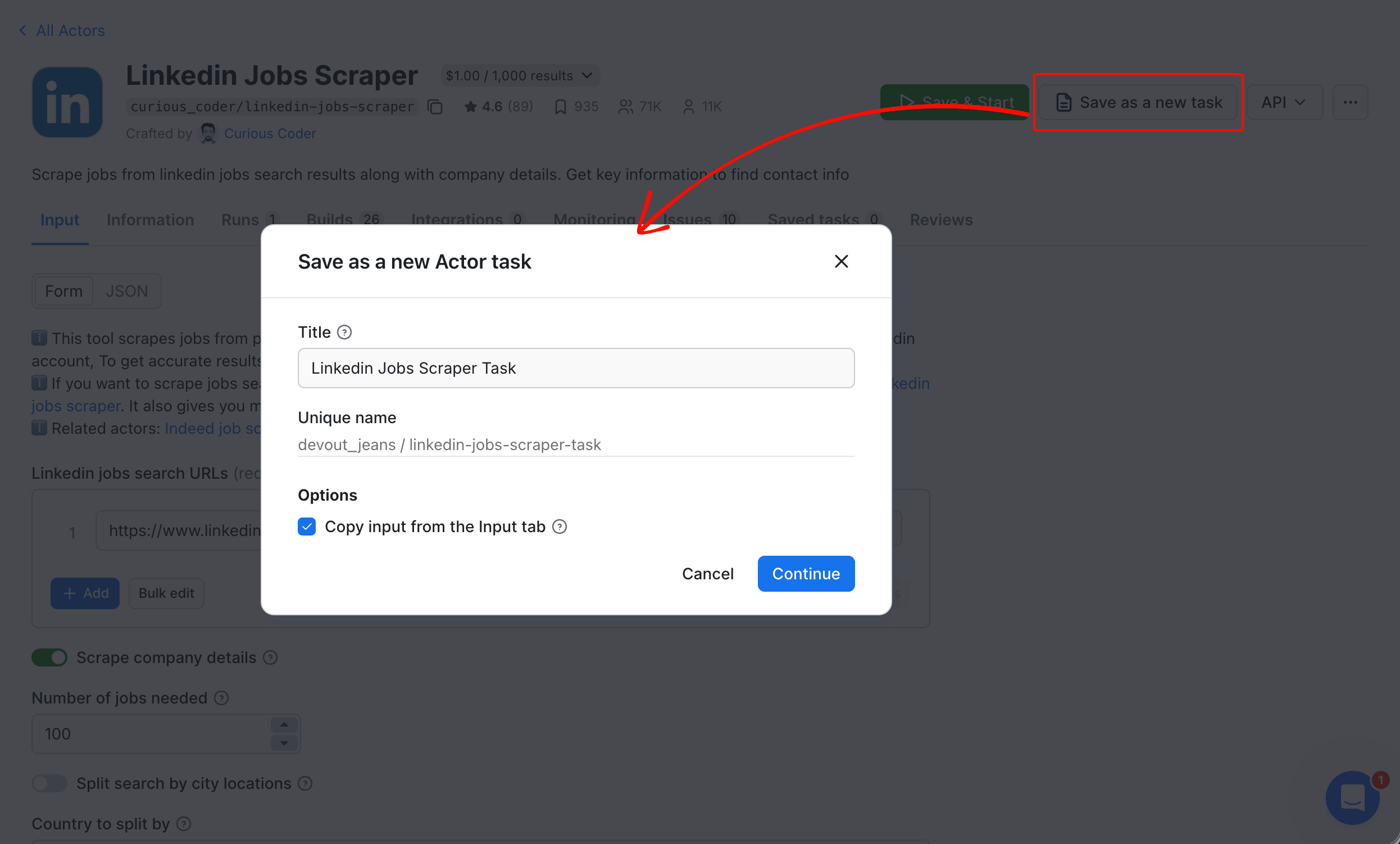Click the Save & Start button
Viewport: 1400px width, 844px height.
[x=954, y=102]
